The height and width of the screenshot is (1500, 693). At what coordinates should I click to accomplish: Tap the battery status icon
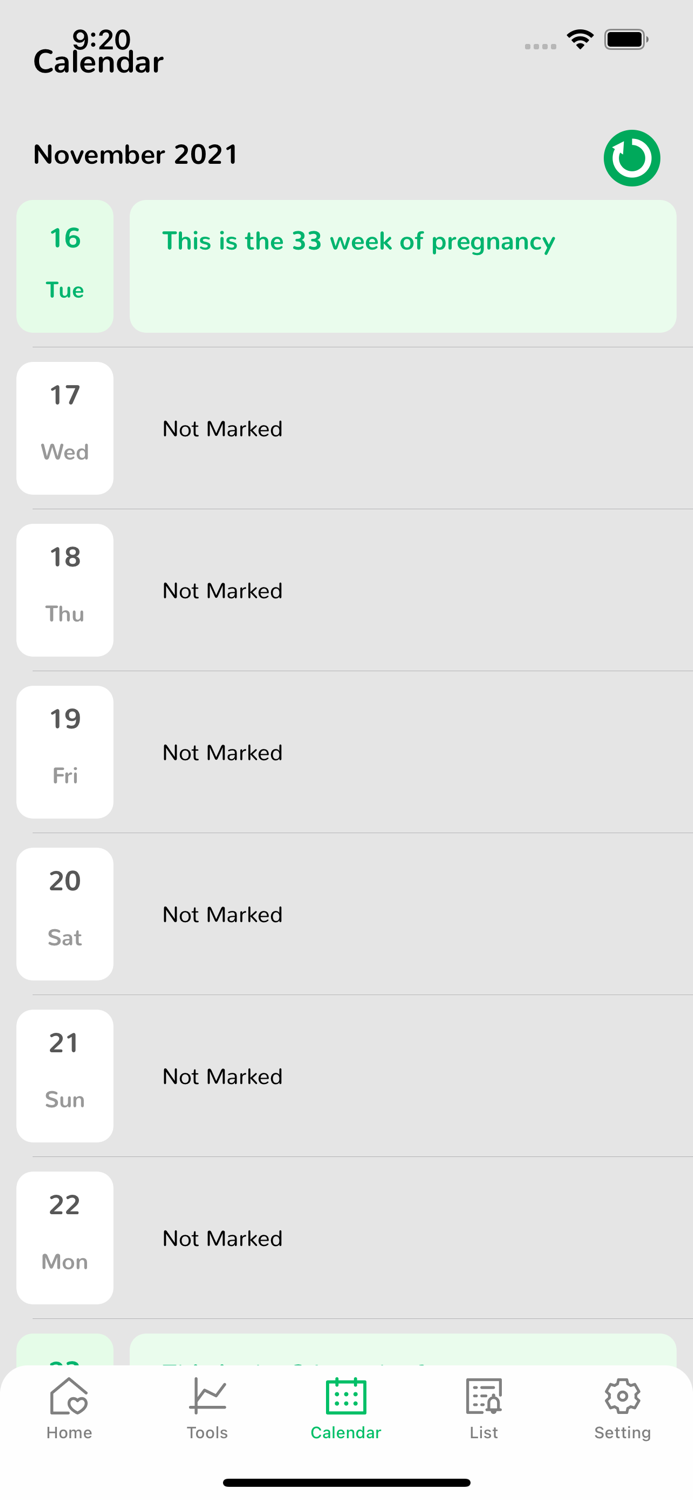(626, 40)
